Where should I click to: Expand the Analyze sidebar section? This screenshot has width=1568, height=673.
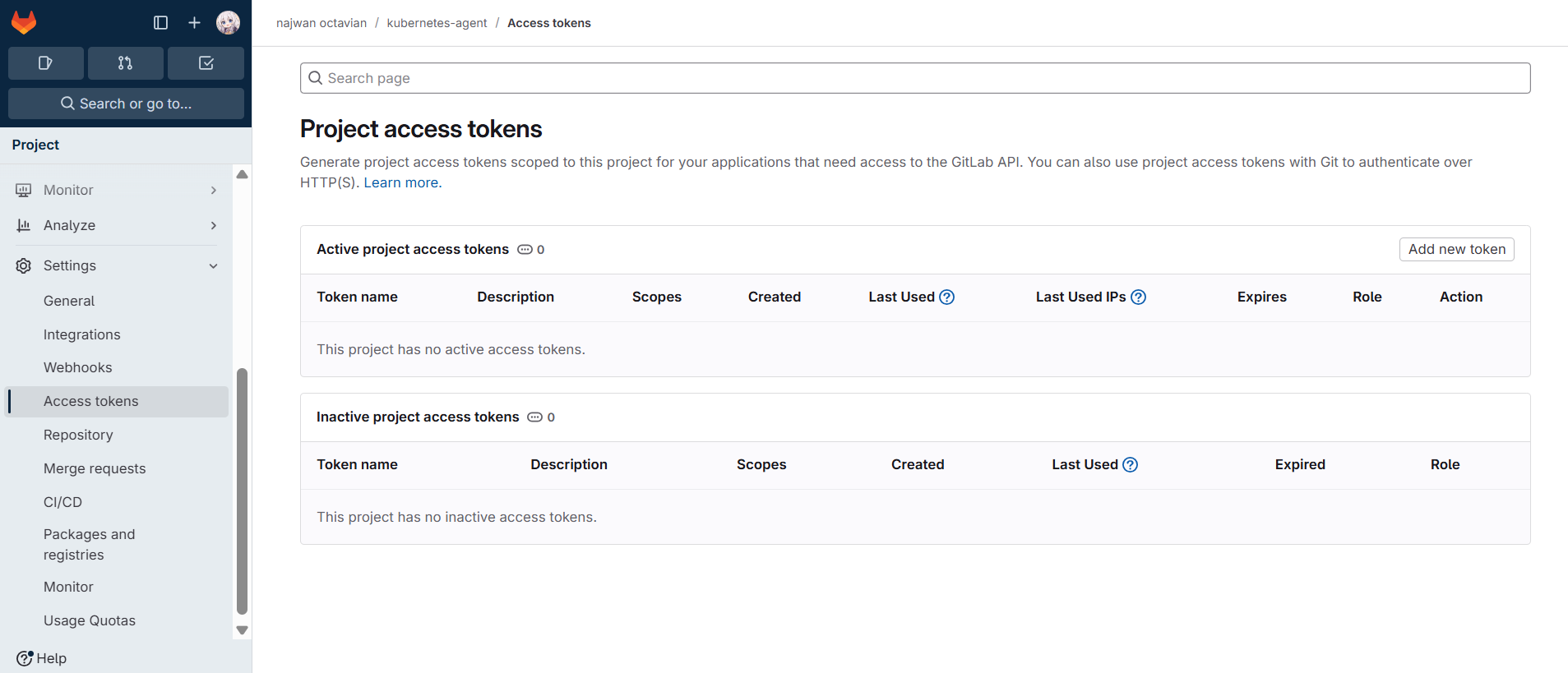[115, 225]
